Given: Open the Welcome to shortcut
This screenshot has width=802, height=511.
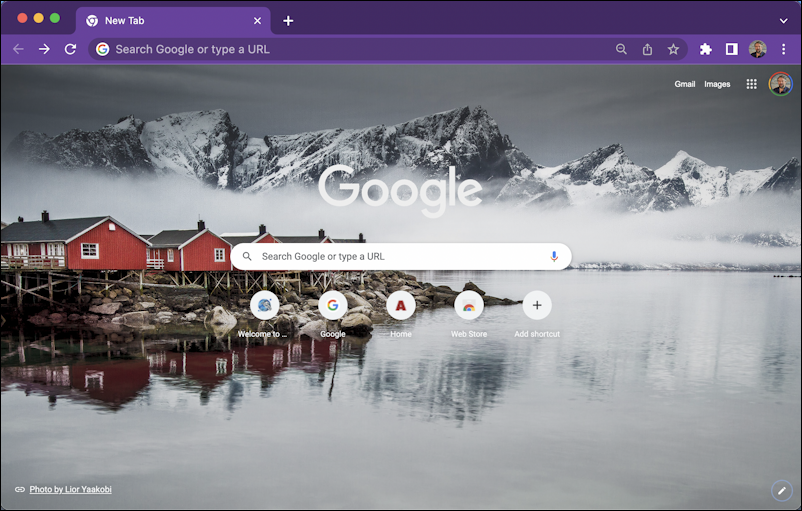Looking at the screenshot, I should [x=264, y=313].
